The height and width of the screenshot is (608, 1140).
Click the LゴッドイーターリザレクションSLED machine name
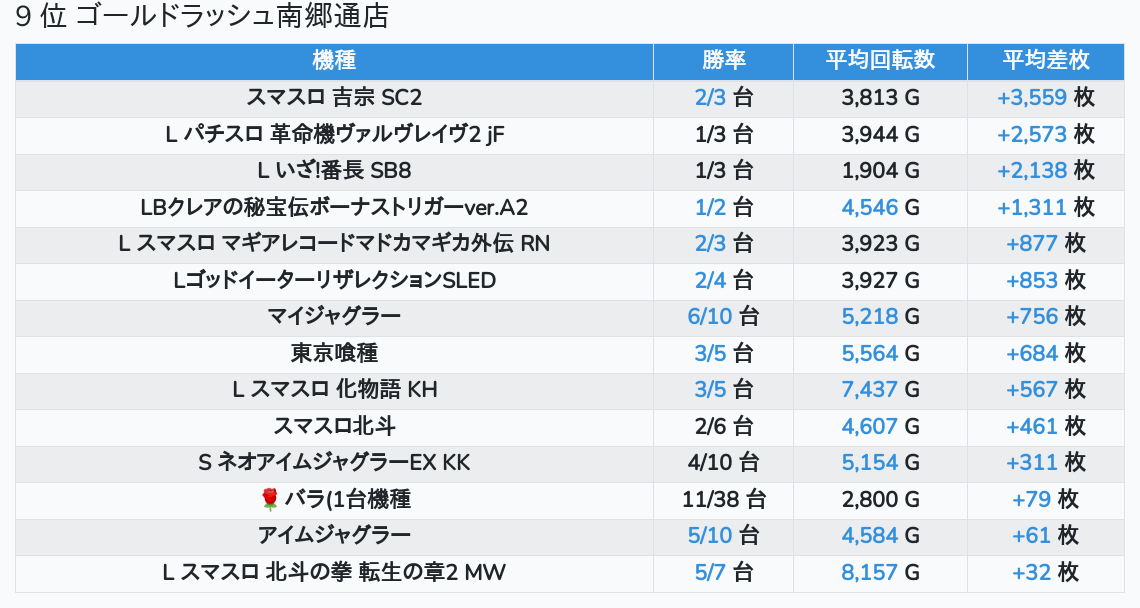(x=334, y=280)
